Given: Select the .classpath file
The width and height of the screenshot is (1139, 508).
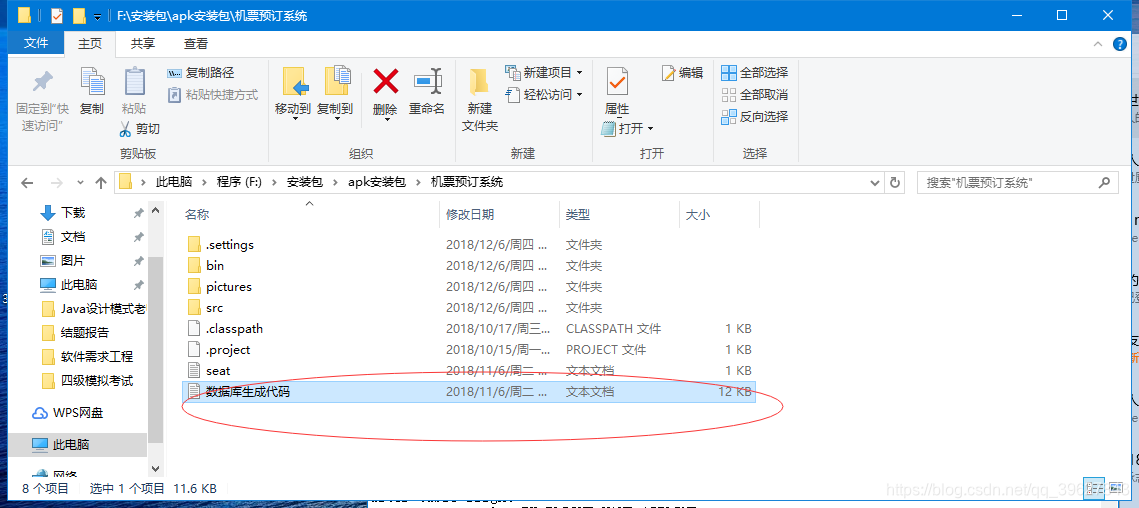Looking at the screenshot, I should point(469,328).
